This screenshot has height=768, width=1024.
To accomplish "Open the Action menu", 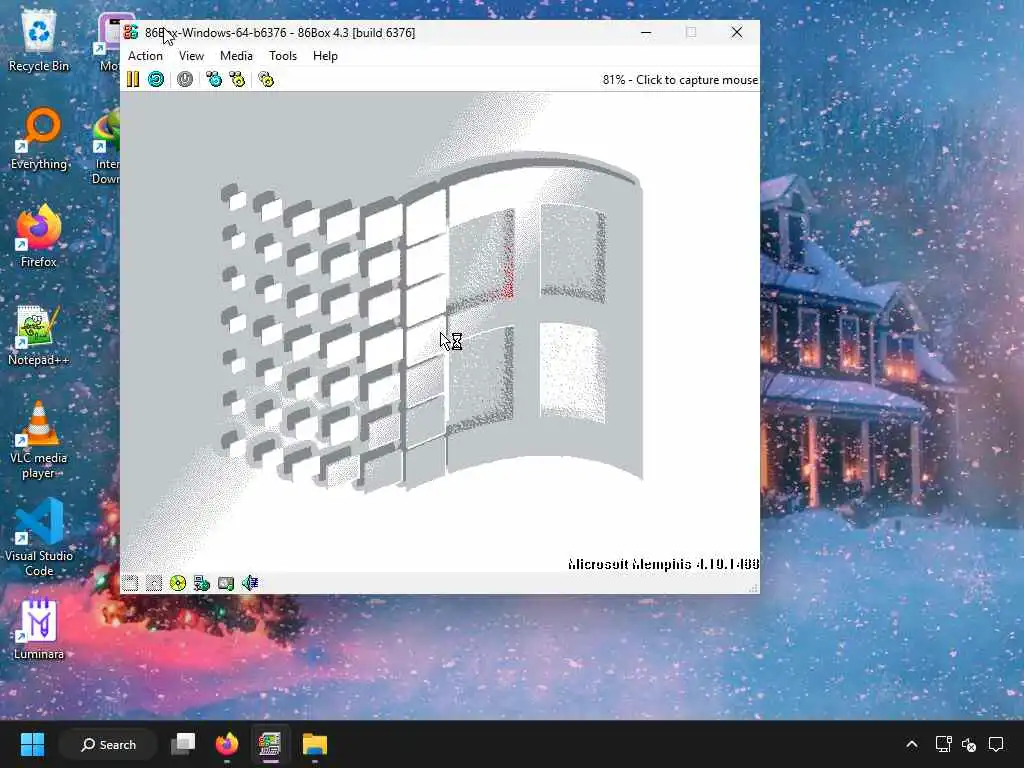I will click(145, 56).
